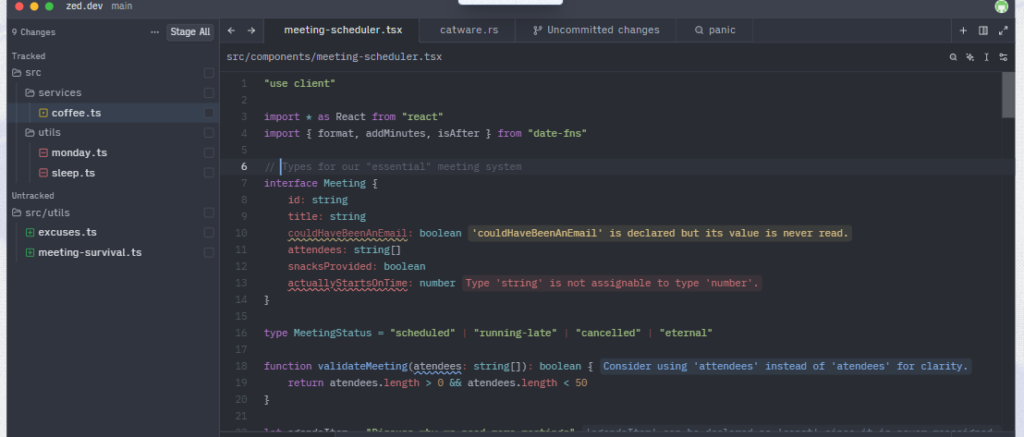Go back with the left arrow
1024x437 pixels.
[231, 30]
